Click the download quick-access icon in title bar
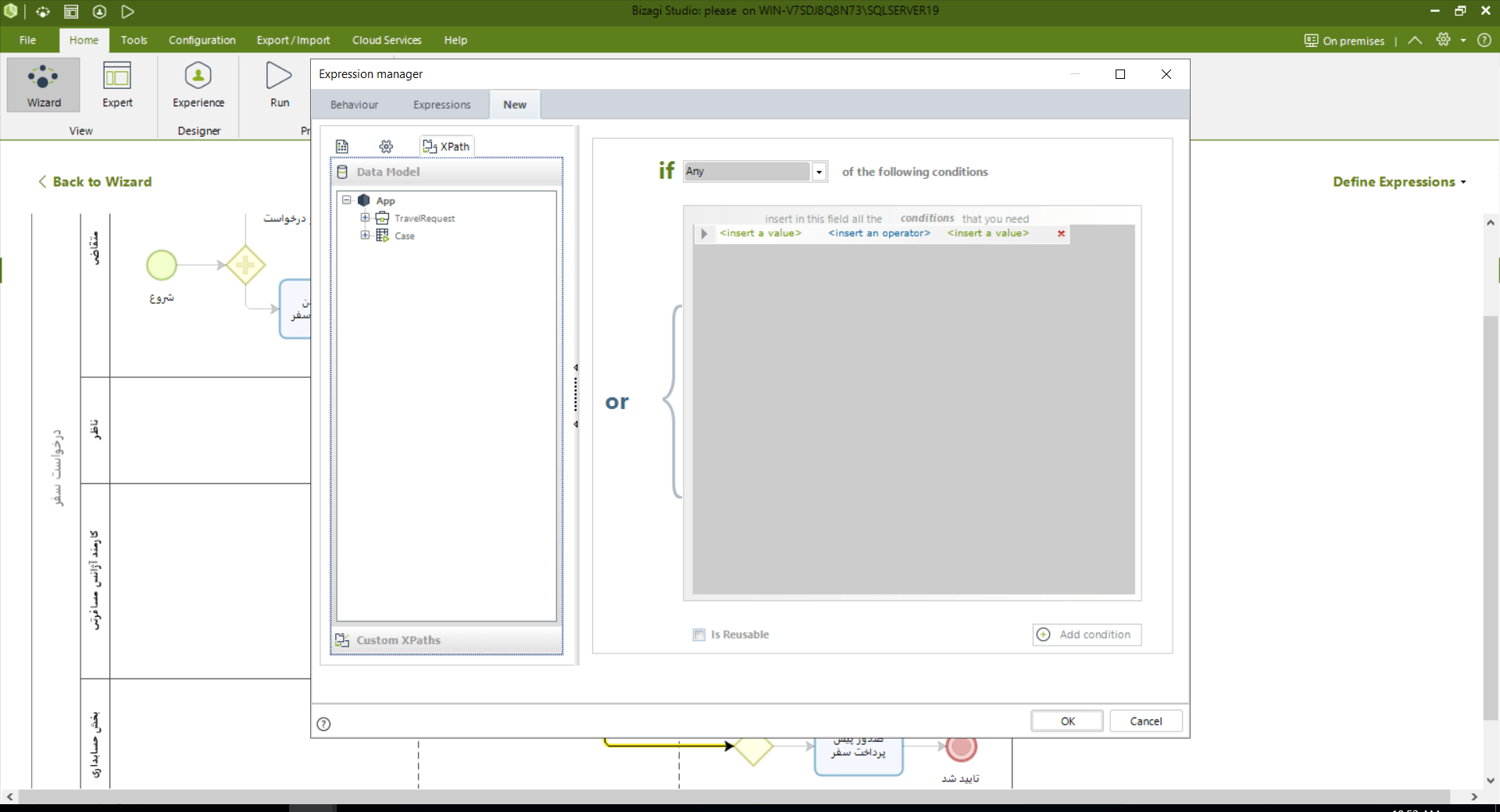Screen dimensions: 1500x812 99,12
